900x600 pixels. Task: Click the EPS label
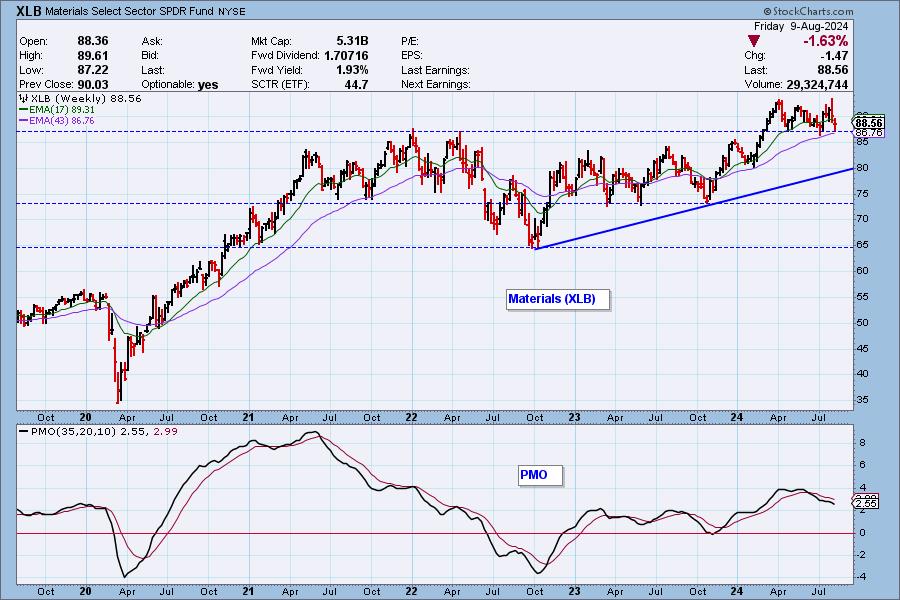[412, 56]
